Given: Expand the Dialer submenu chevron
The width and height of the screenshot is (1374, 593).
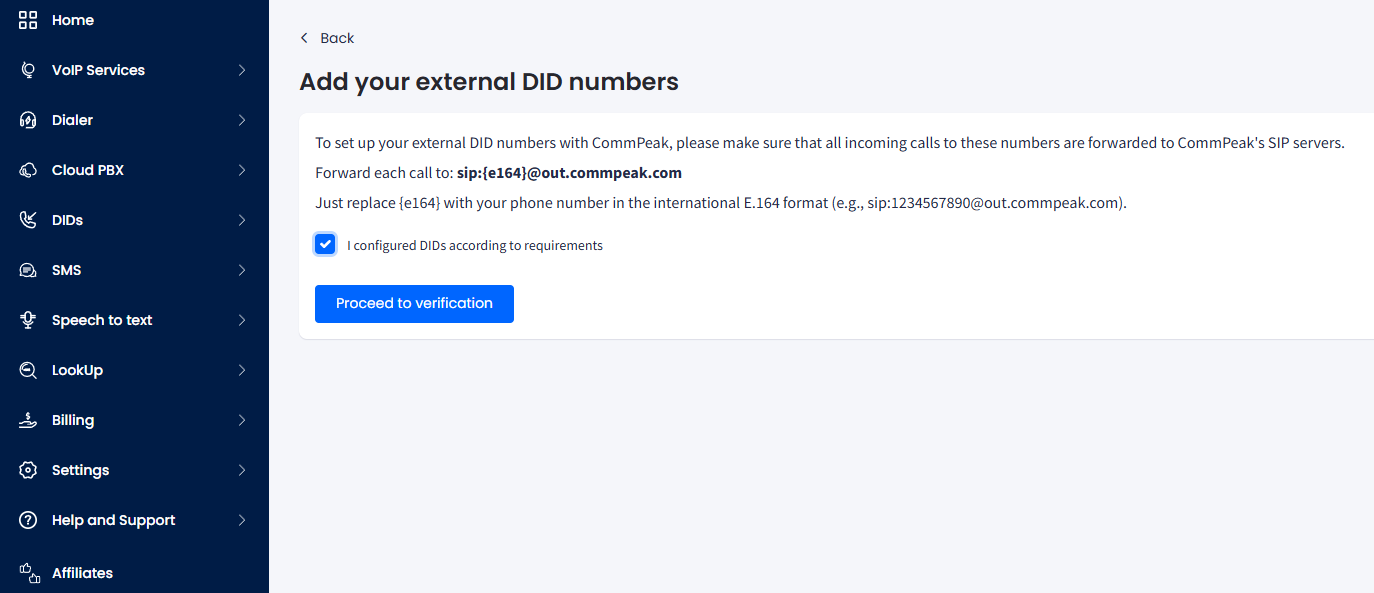Looking at the screenshot, I should pos(242,120).
